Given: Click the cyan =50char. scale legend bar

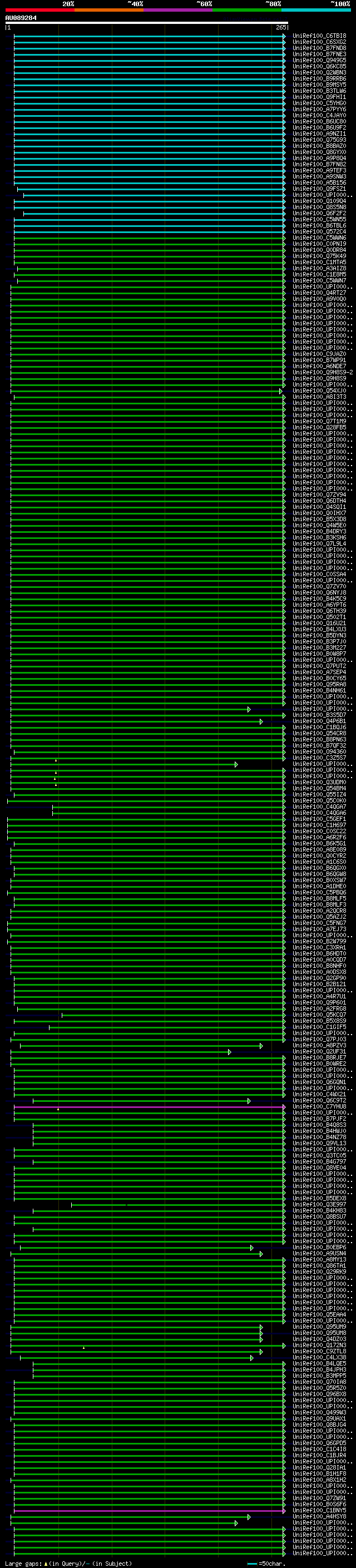Looking at the screenshot, I should [x=252, y=1564].
